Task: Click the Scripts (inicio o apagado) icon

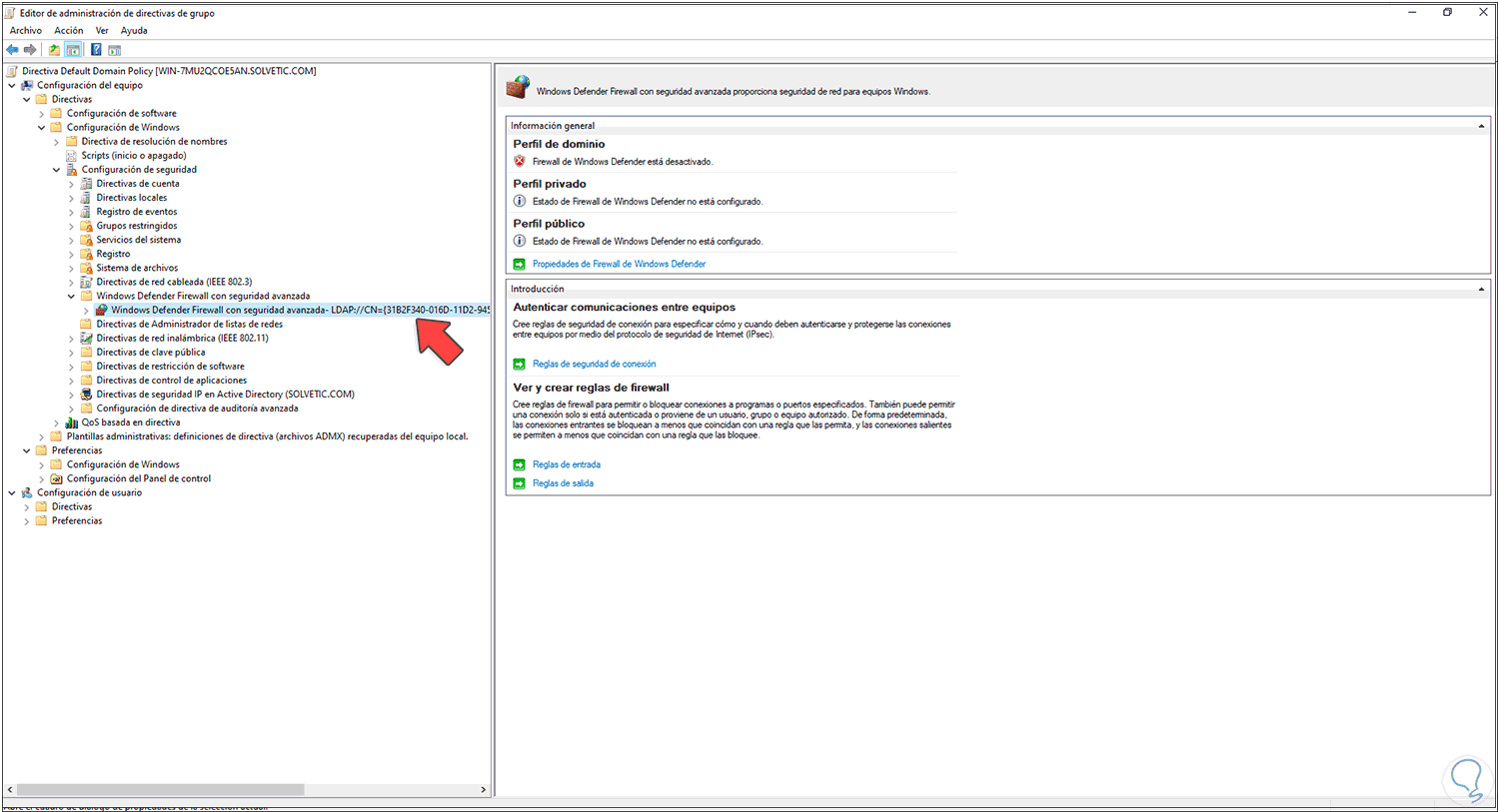Action: [x=72, y=155]
